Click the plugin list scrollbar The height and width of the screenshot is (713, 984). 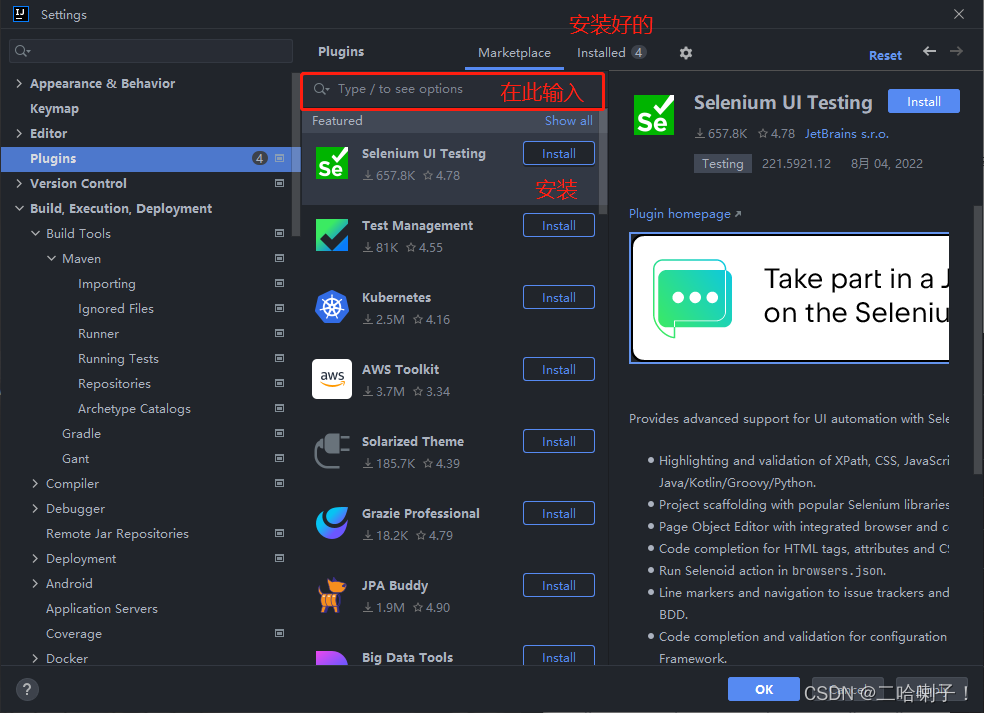(603, 163)
